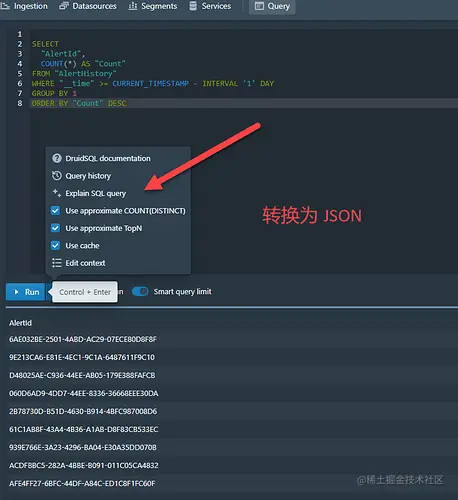Click the AlertId column header

[20, 323]
